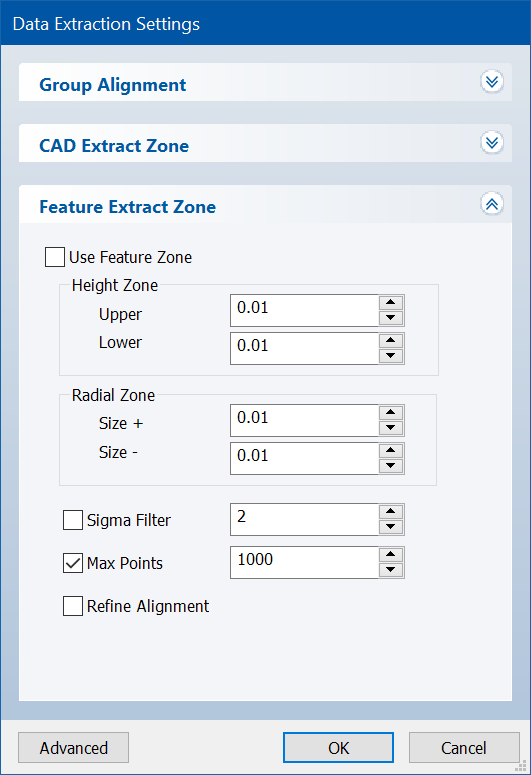
Task: Decrease the Height Zone Upper value
Action: 391,318
